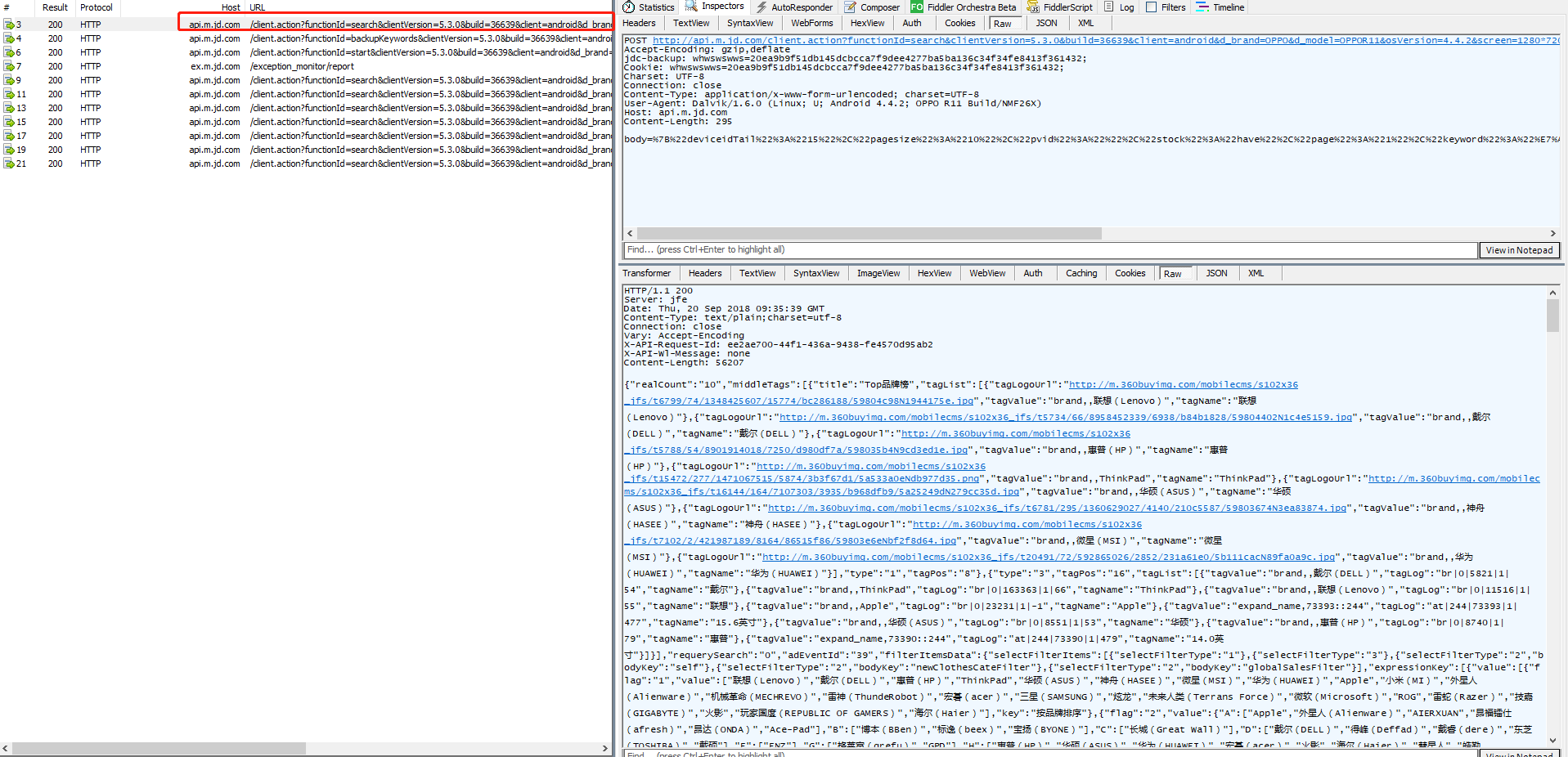Select session 4 backupKeywords request icon
The image size is (1568, 757).
tap(9, 38)
